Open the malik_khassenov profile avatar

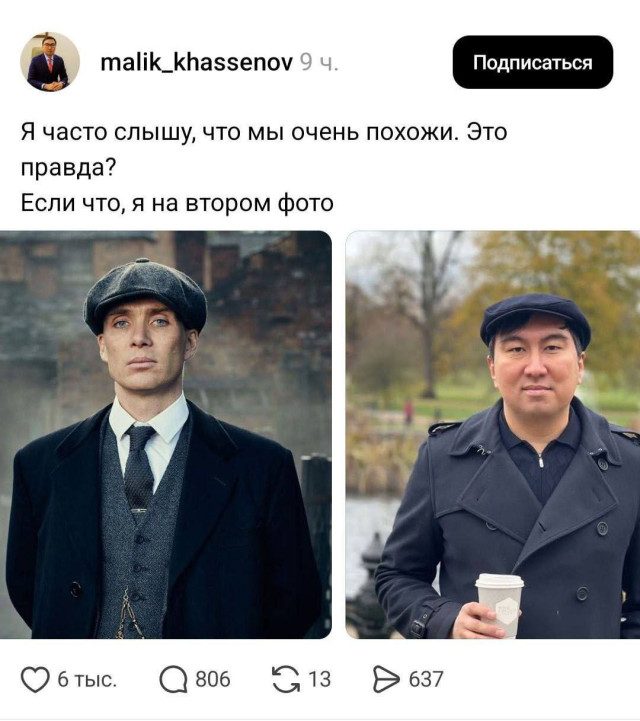pos(50,62)
